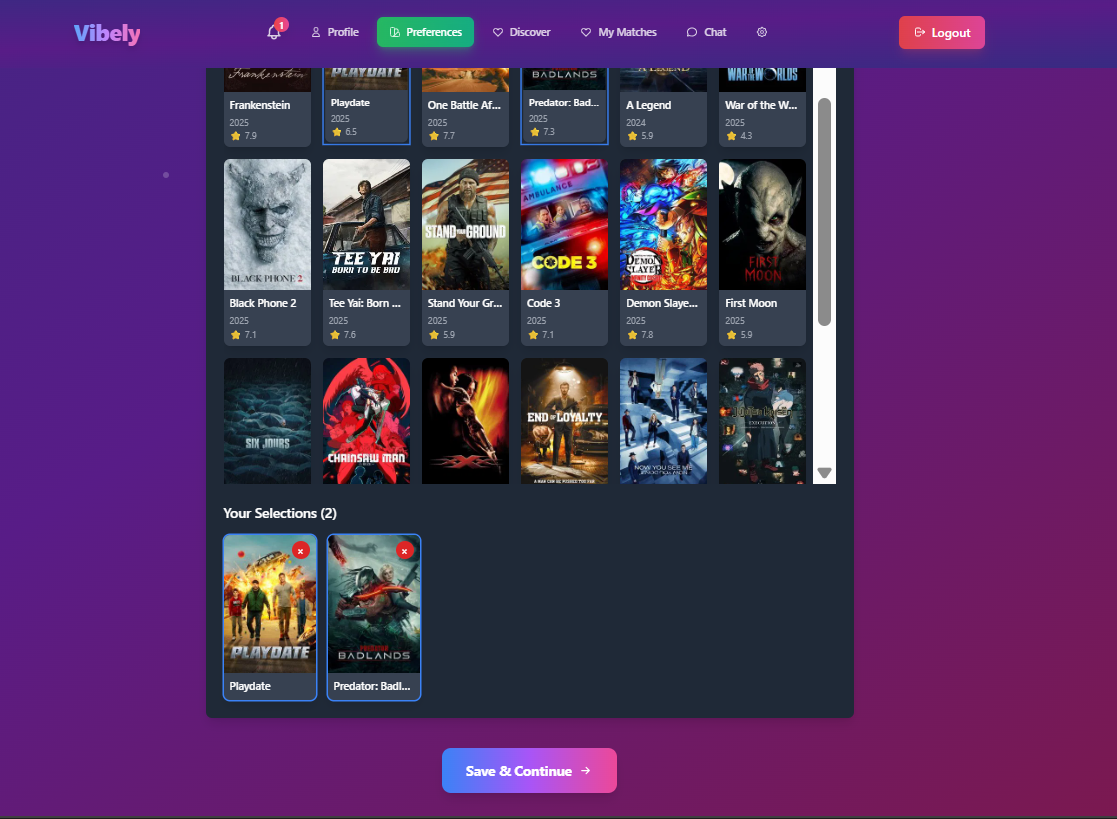The width and height of the screenshot is (1117, 819).
Task: Click the A Legend 2024 year text
Action: (x=636, y=122)
